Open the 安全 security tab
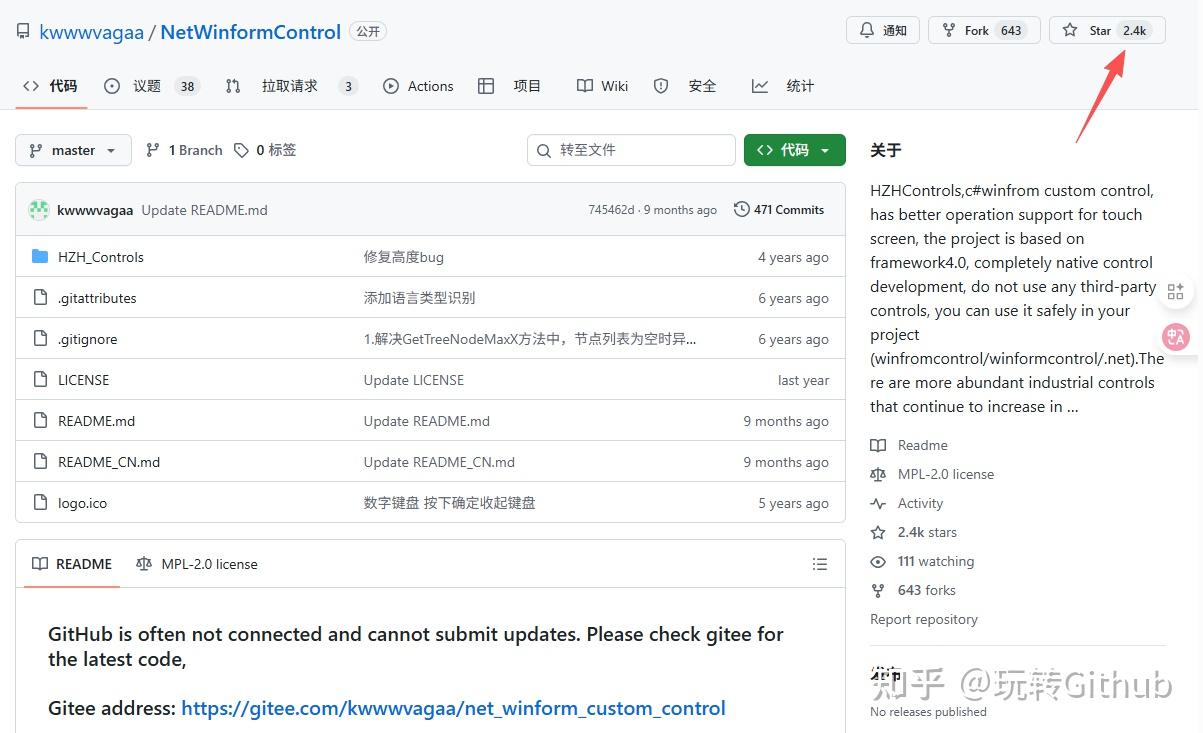The height and width of the screenshot is (733, 1203). (x=685, y=86)
